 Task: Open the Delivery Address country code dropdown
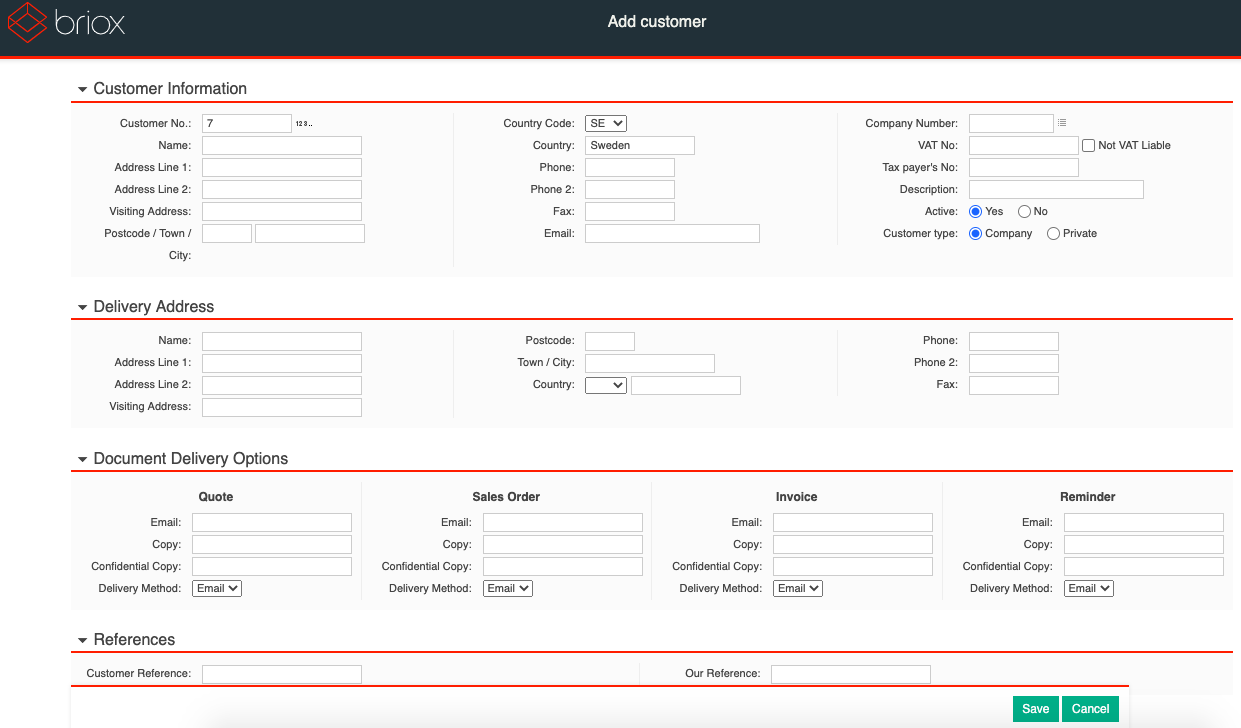606,384
